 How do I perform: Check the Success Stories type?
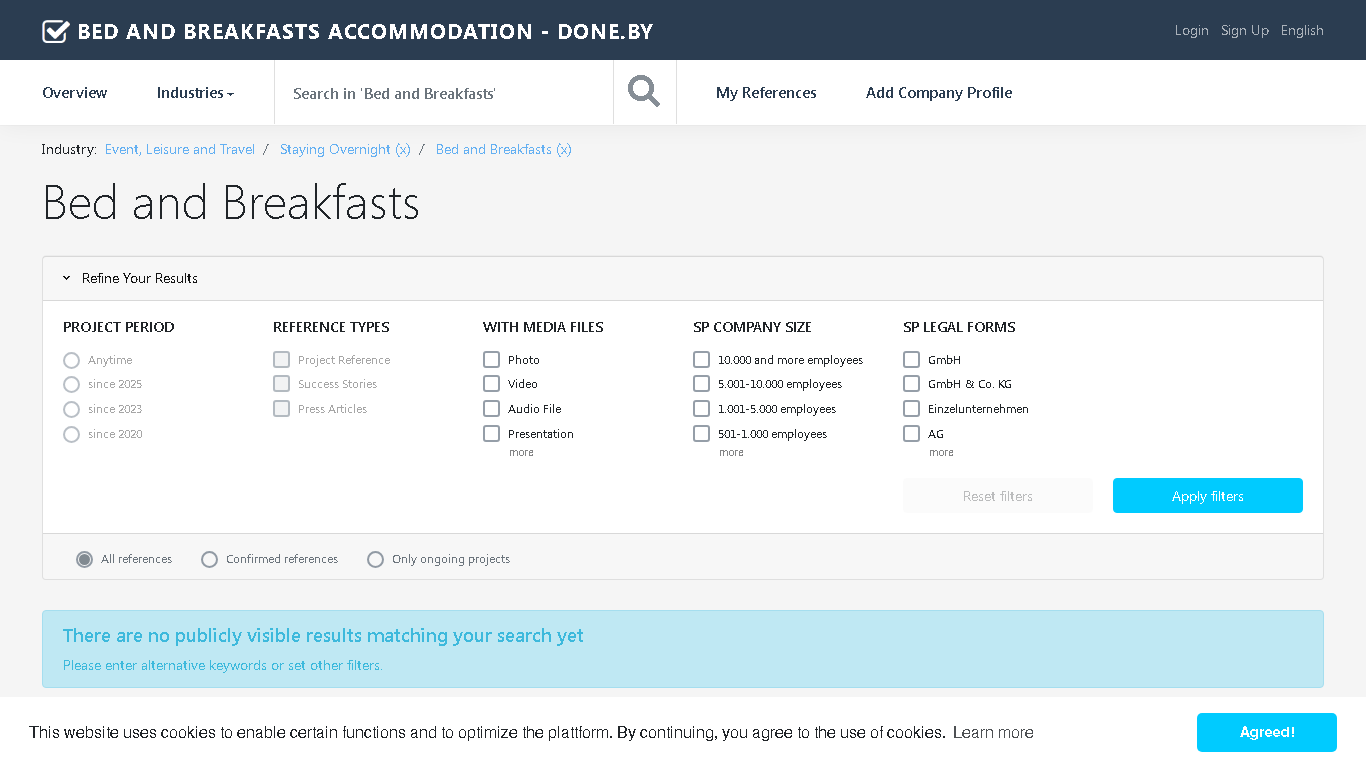tap(282, 384)
